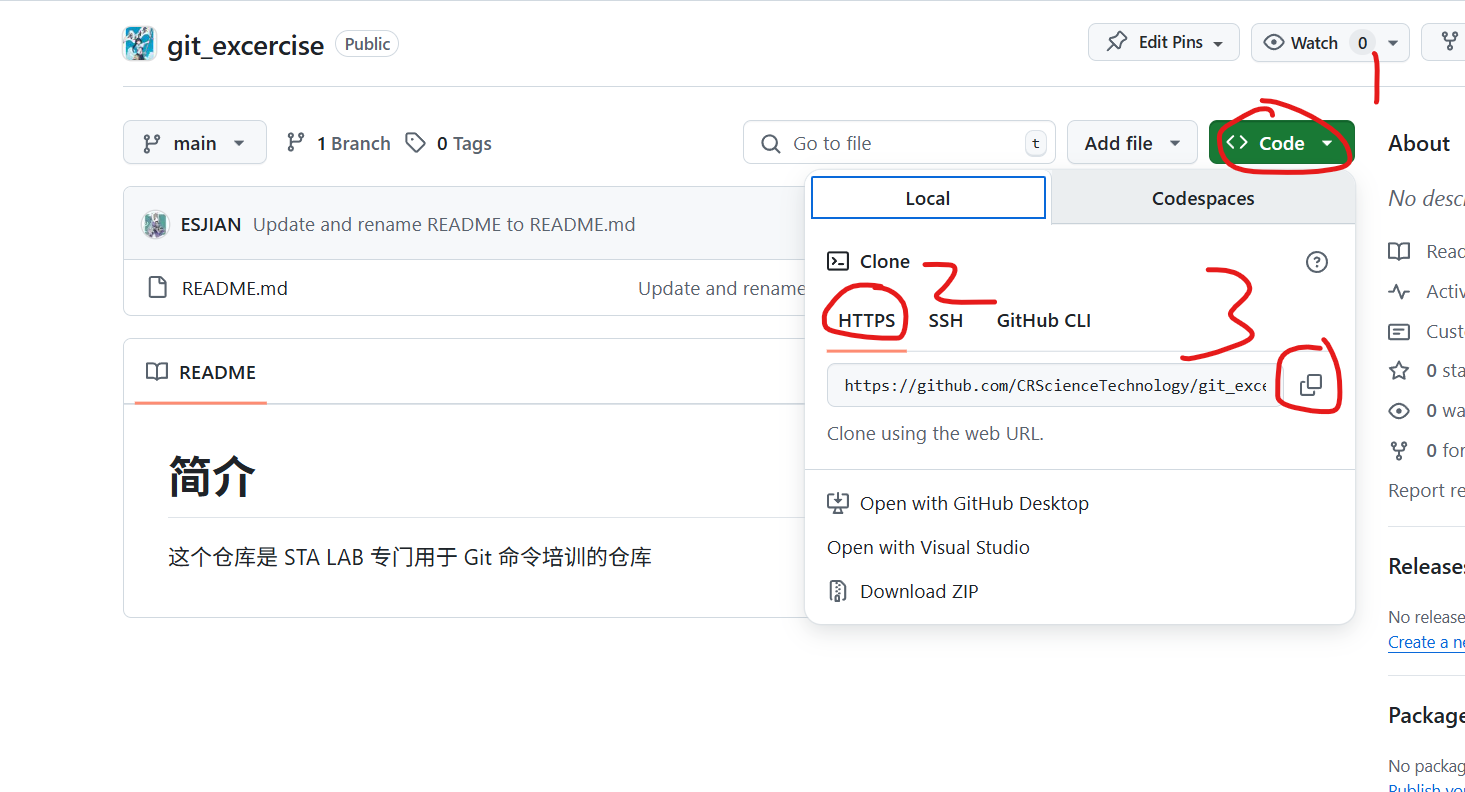Click the Clone help question-mark icon

1317,262
